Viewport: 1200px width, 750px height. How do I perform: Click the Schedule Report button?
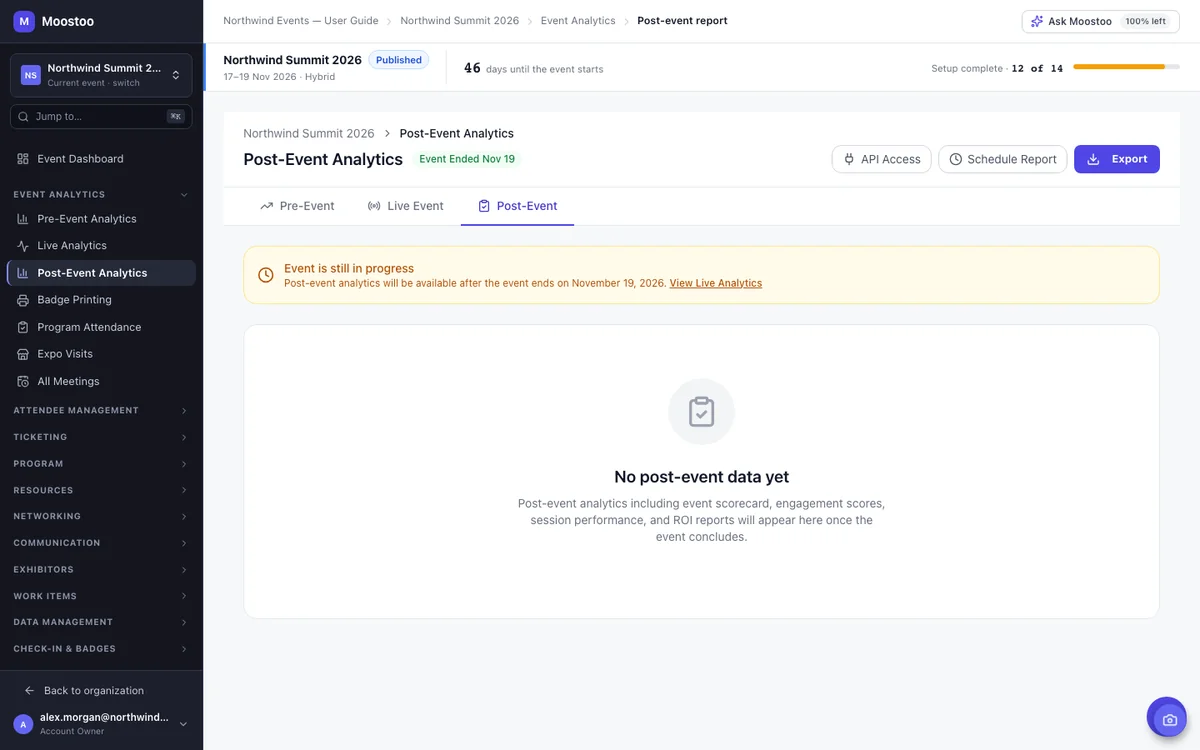click(1002, 159)
